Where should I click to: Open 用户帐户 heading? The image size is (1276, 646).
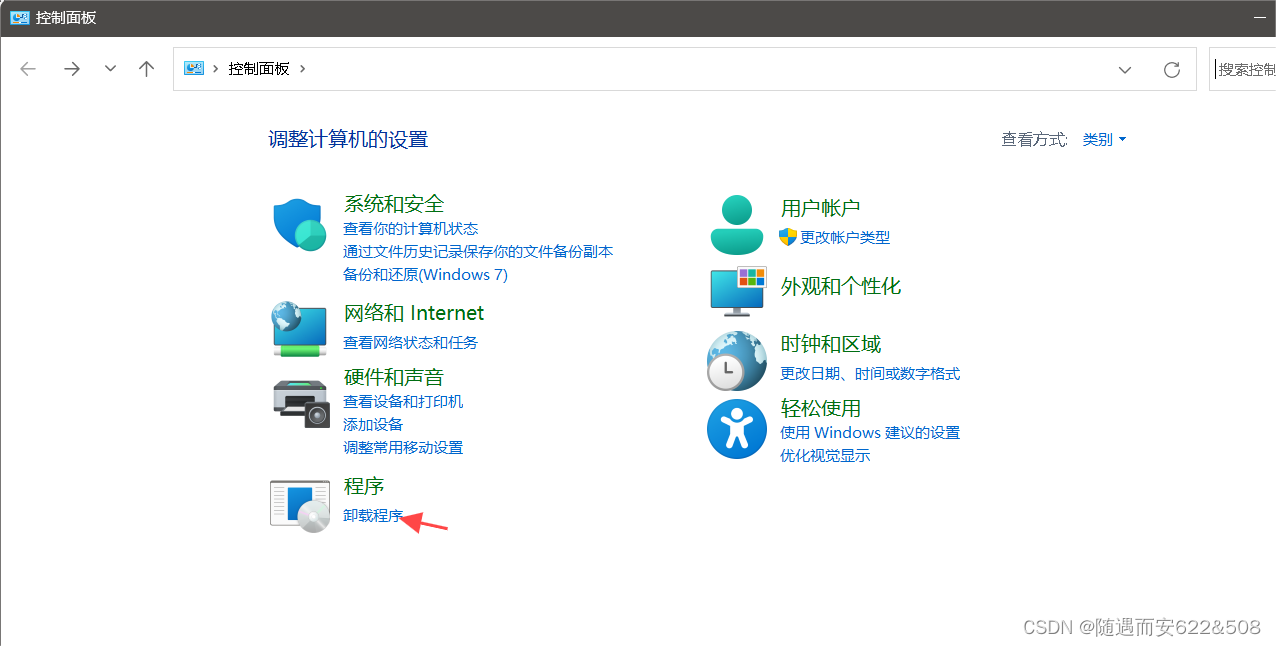[821, 209]
